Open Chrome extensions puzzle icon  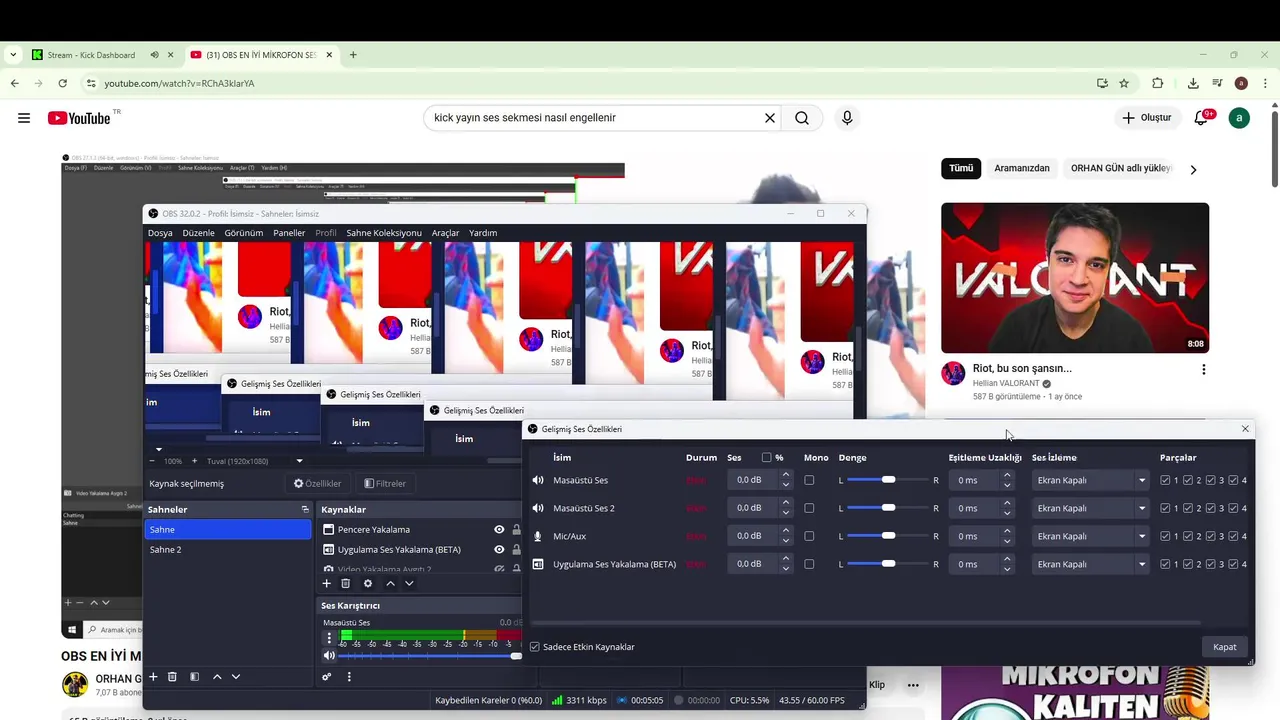point(1158,83)
